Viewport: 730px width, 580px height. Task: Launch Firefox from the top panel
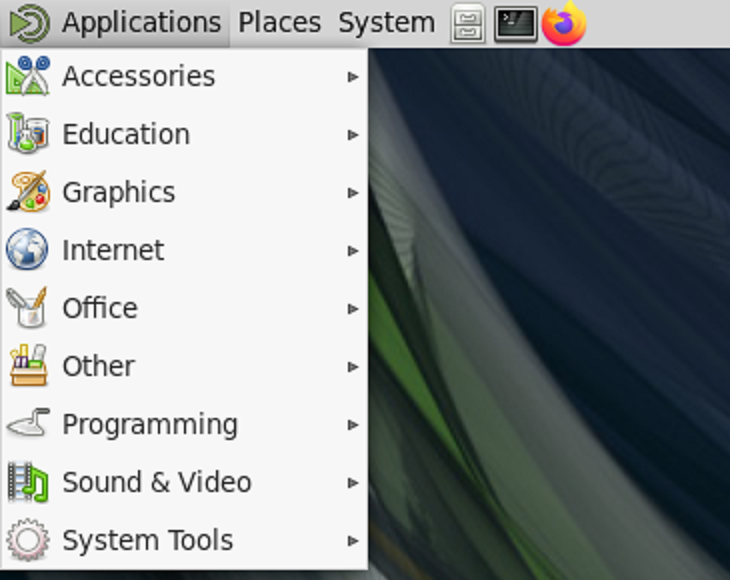(564, 24)
